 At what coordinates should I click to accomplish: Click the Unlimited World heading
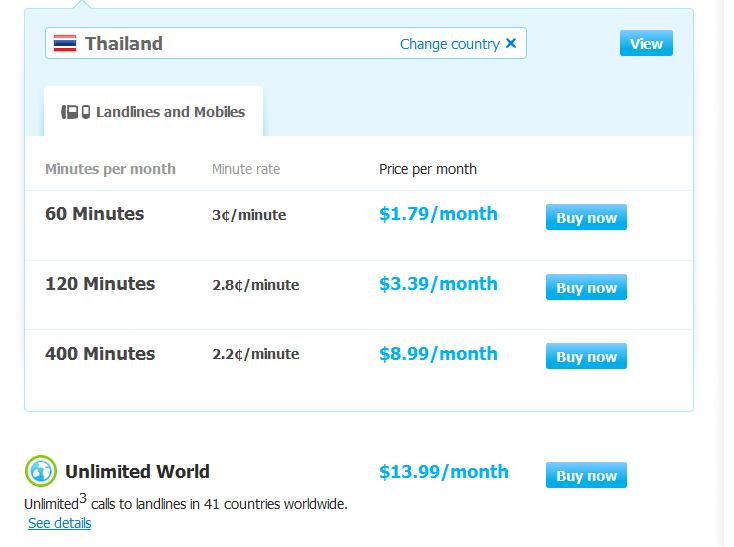[137, 472]
